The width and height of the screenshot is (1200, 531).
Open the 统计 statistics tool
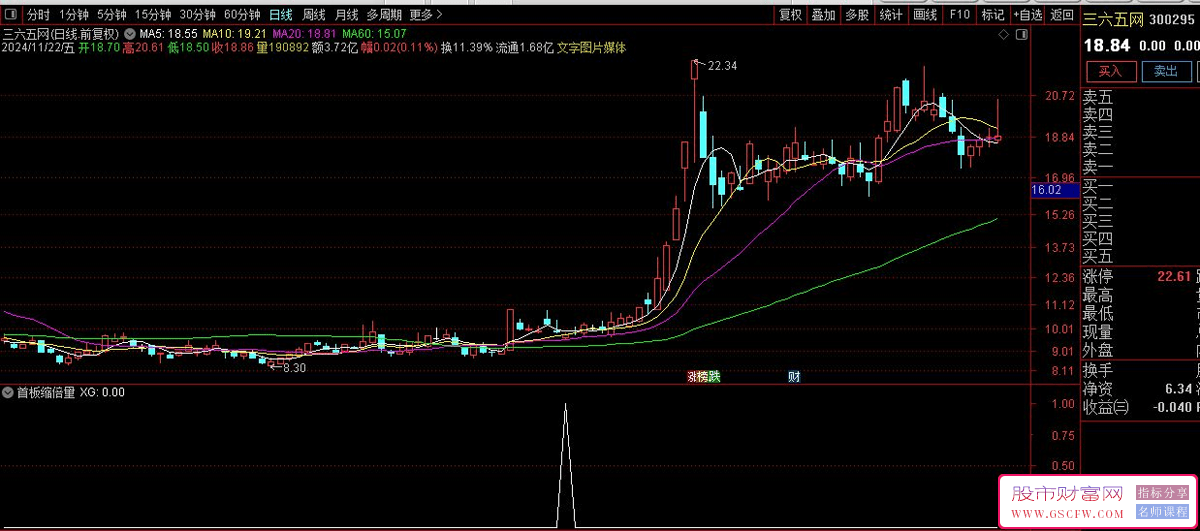pos(891,15)
